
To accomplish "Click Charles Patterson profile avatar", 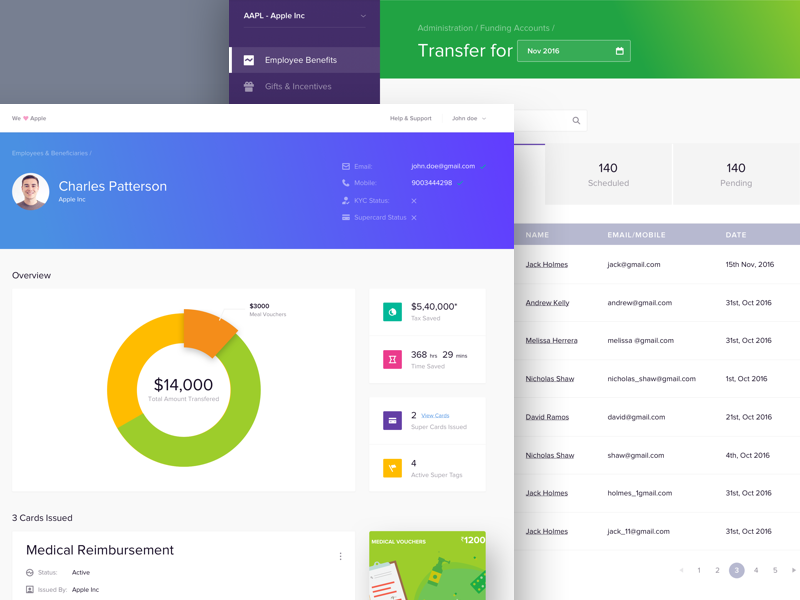I will point(31,192).
